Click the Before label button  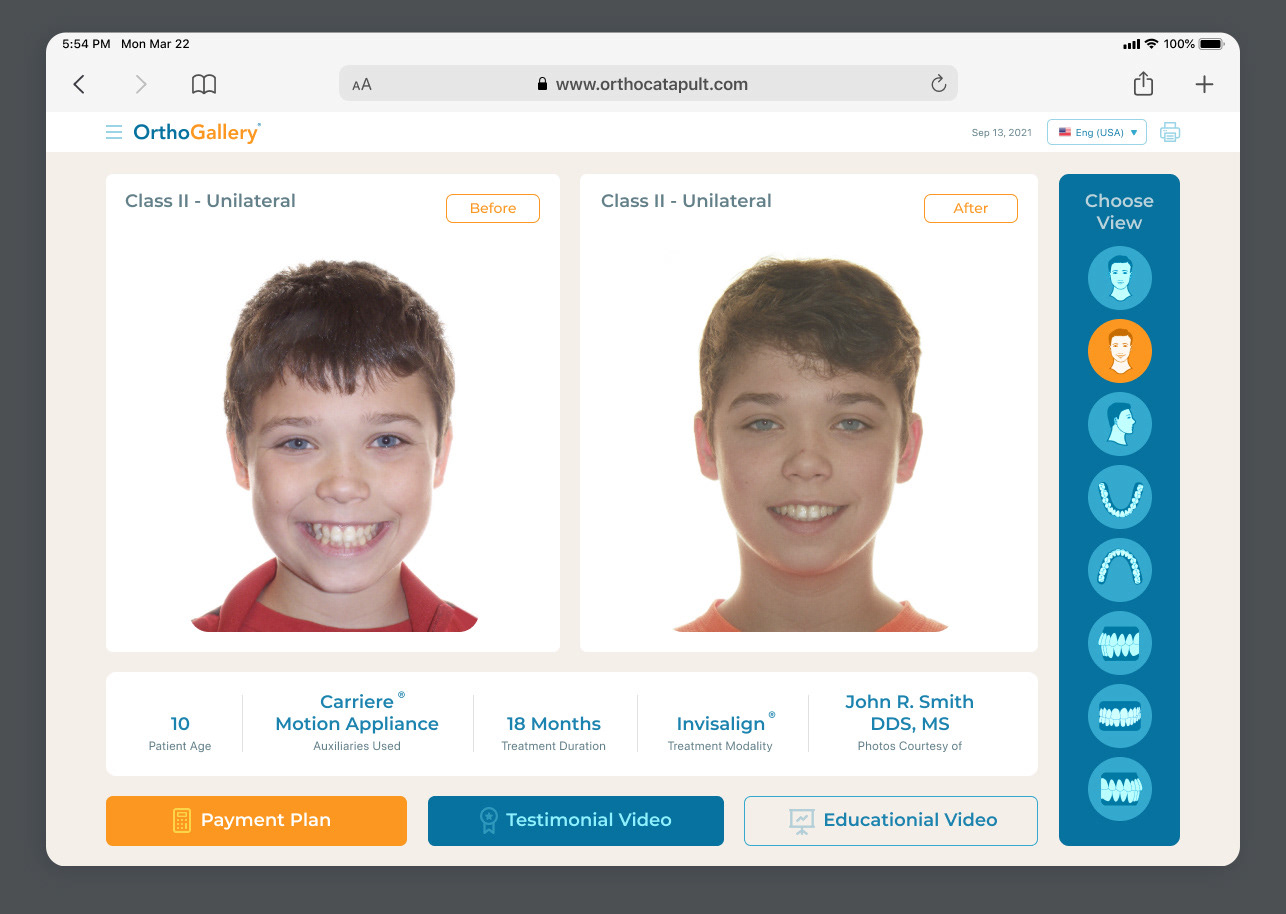point(493,208)
